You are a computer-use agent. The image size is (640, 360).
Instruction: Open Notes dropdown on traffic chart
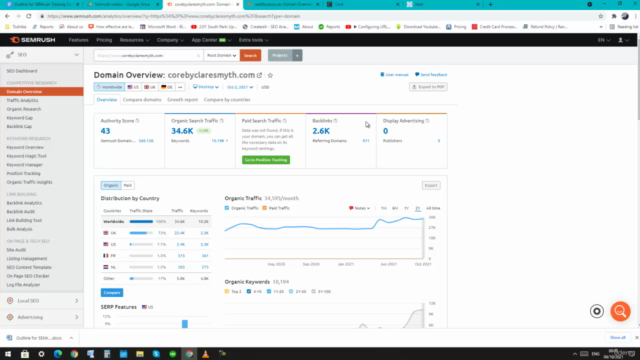click(x=359, y=208)
